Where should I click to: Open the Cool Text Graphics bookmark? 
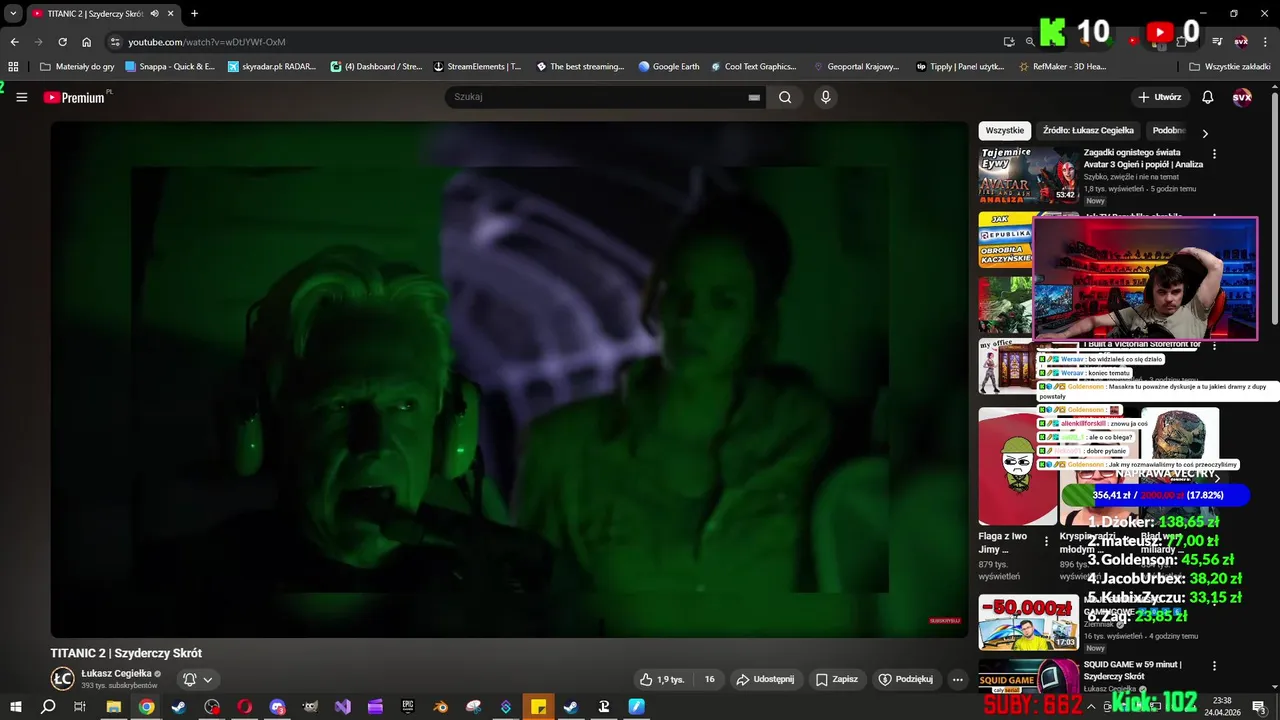point(753,67)
